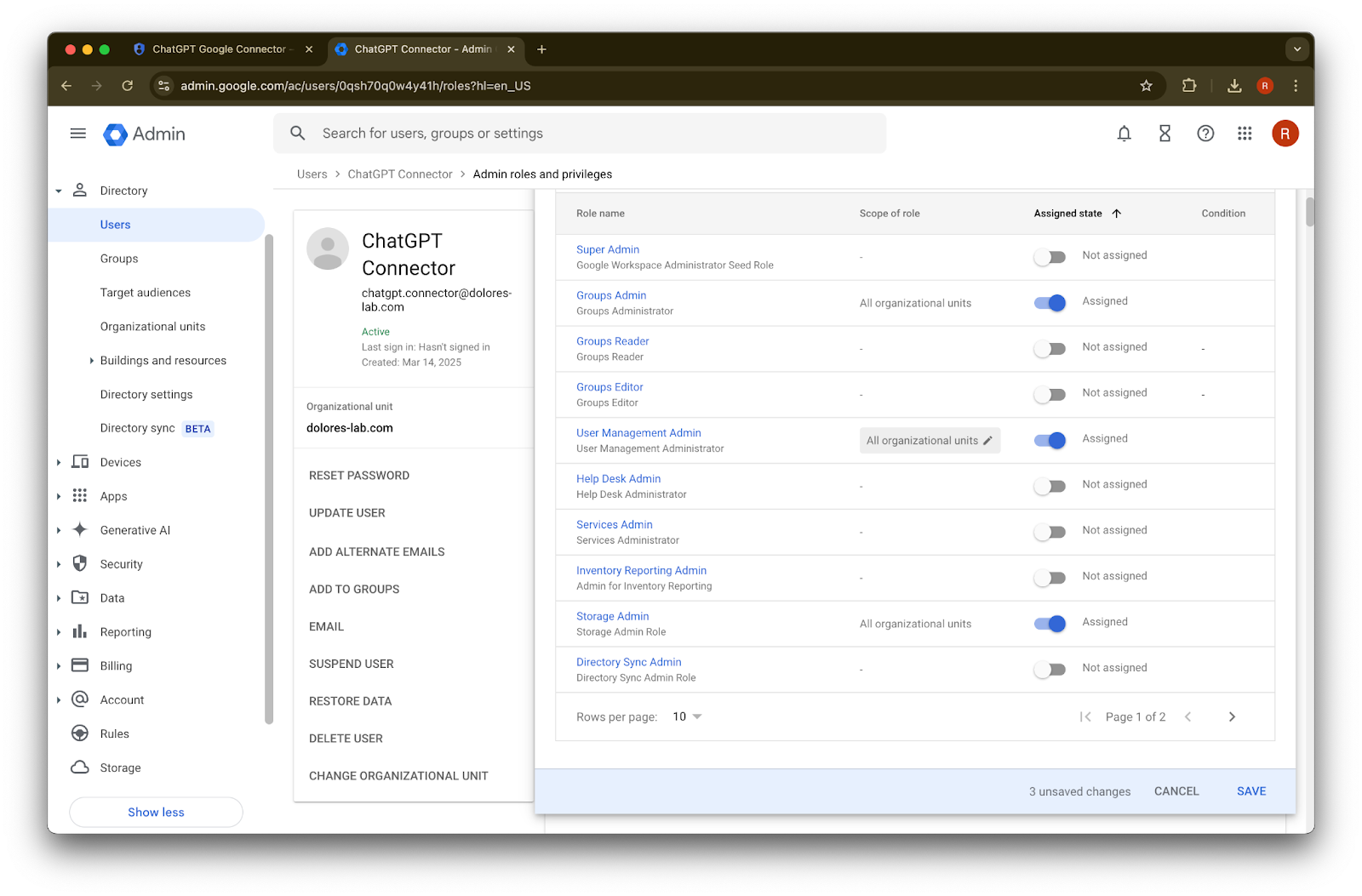Click the sort arrow beside Assigned state
This screenshot has width=1362, height=896.
tap(1117, 214)
